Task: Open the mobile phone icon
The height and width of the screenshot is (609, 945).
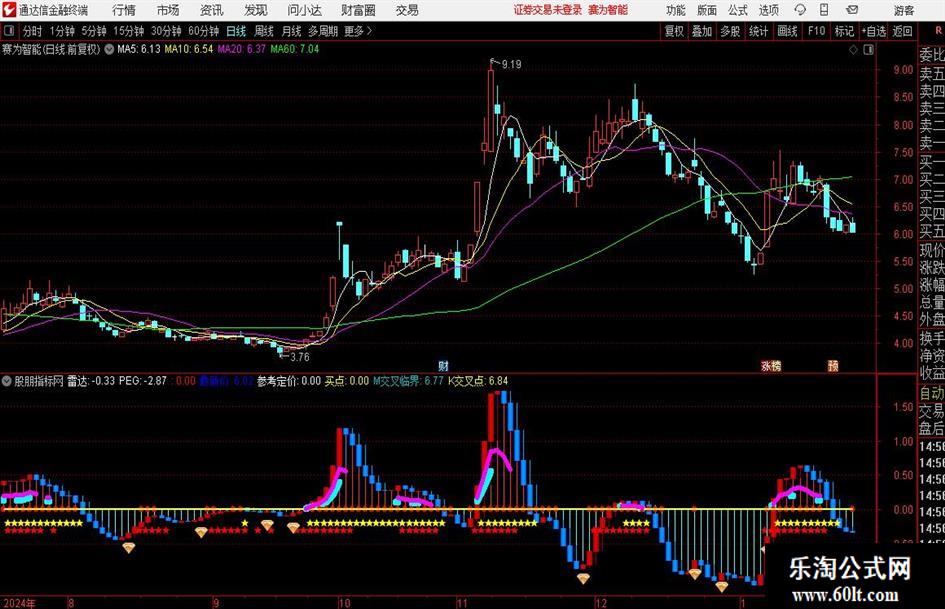Action: 824,10
